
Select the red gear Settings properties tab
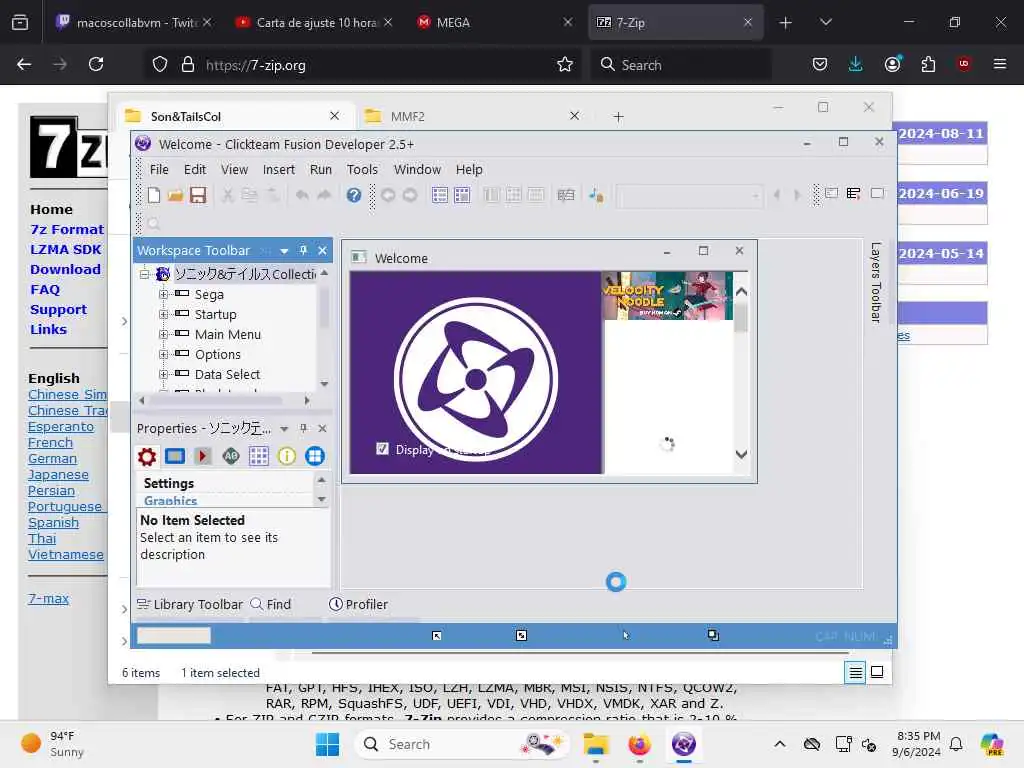pyautogui.click(x=147, y=456)
